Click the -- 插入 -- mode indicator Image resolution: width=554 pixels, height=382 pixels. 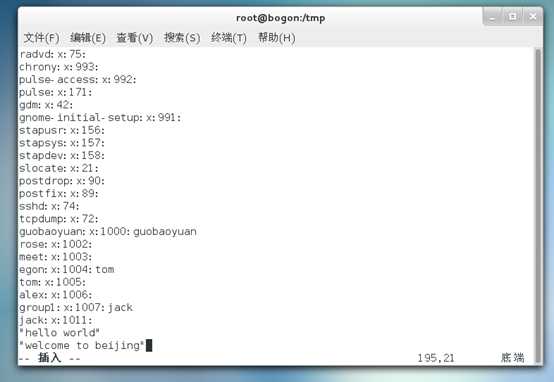(x=49, y=358)
